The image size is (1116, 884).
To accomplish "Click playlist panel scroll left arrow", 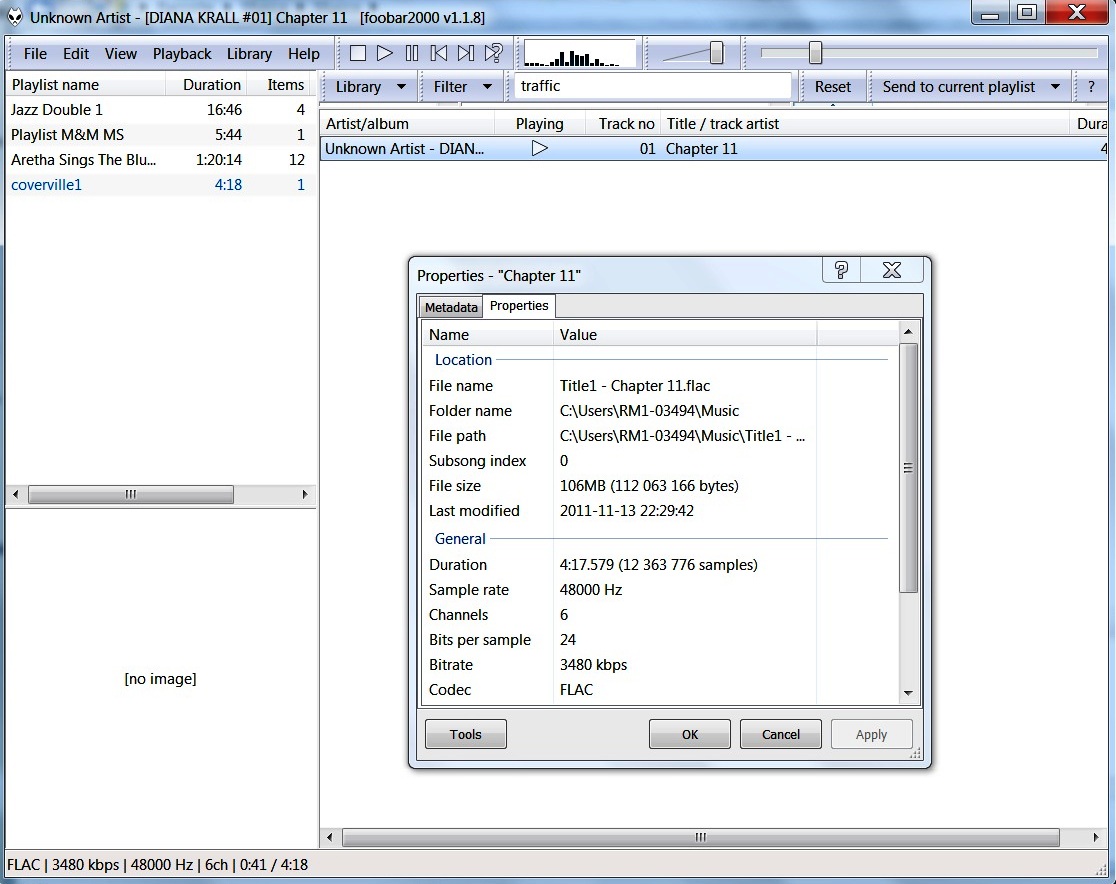I will click(16, 494).
